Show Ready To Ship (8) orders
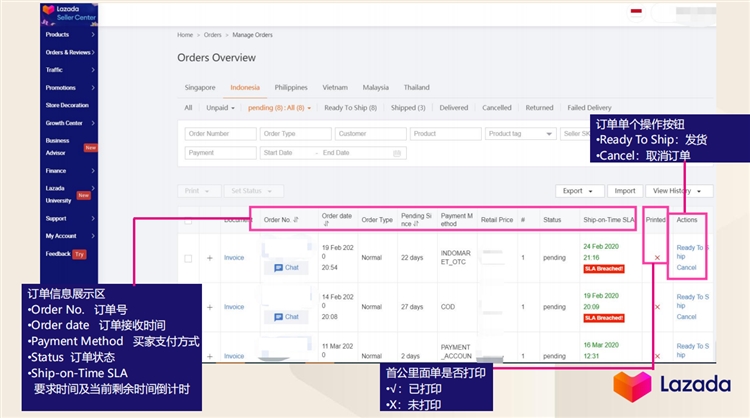The width and height of the screenshot is (750, 418). point(351,108)
